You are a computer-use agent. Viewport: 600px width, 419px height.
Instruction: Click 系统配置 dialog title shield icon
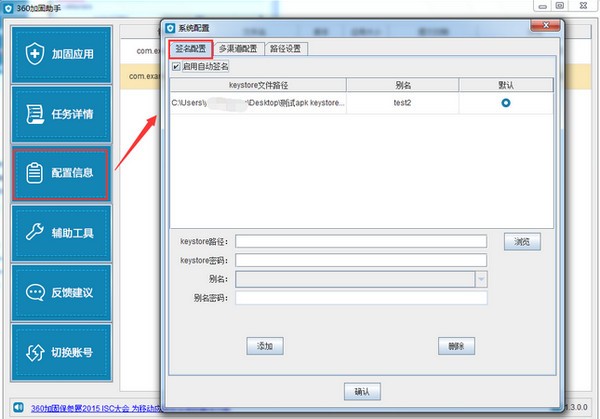click(x=170, y=29)
